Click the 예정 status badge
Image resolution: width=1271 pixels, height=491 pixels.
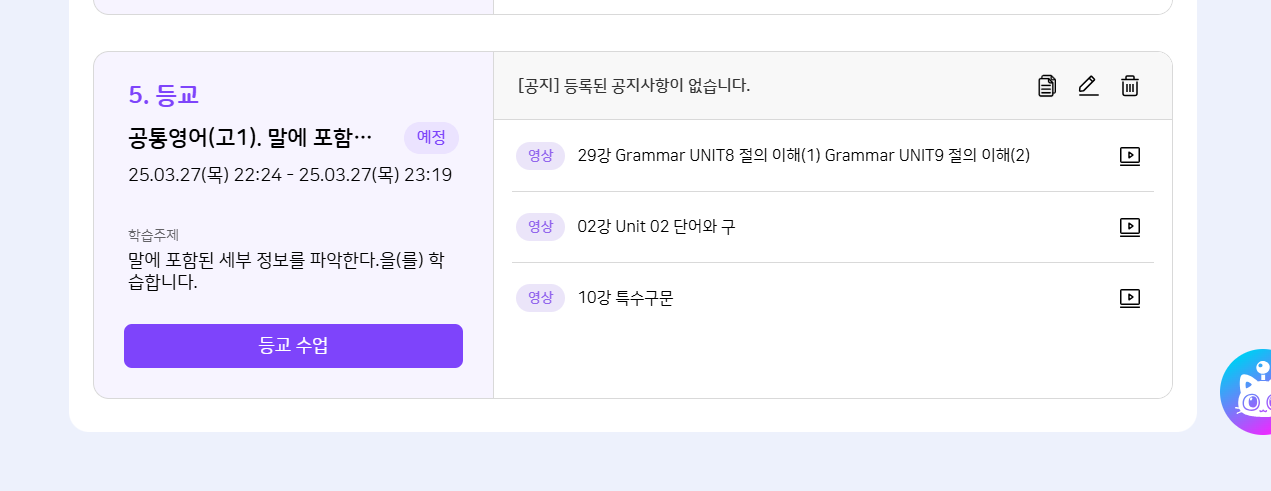(x=431, y=138)
